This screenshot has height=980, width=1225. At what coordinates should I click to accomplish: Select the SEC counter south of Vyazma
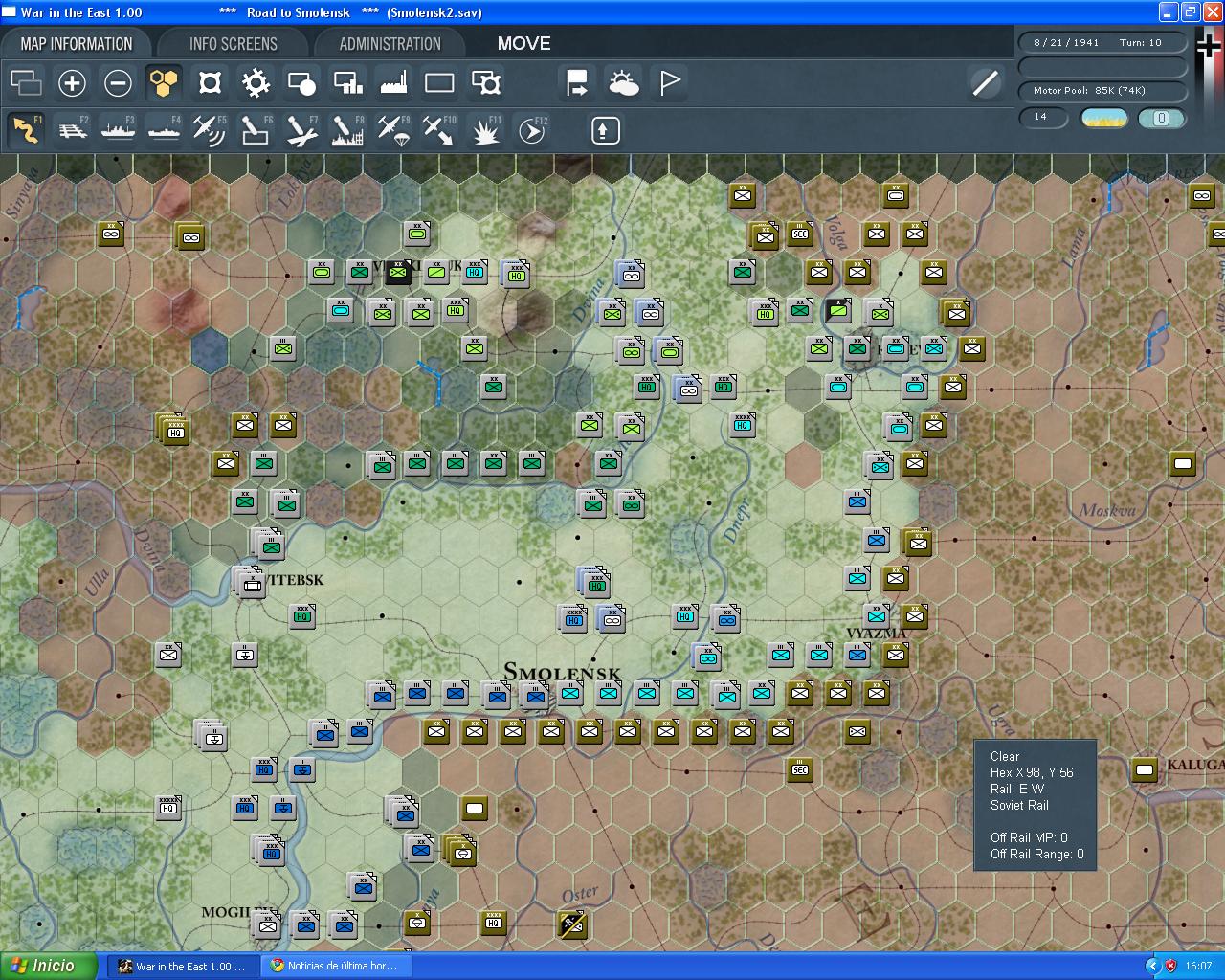(800, 769)
